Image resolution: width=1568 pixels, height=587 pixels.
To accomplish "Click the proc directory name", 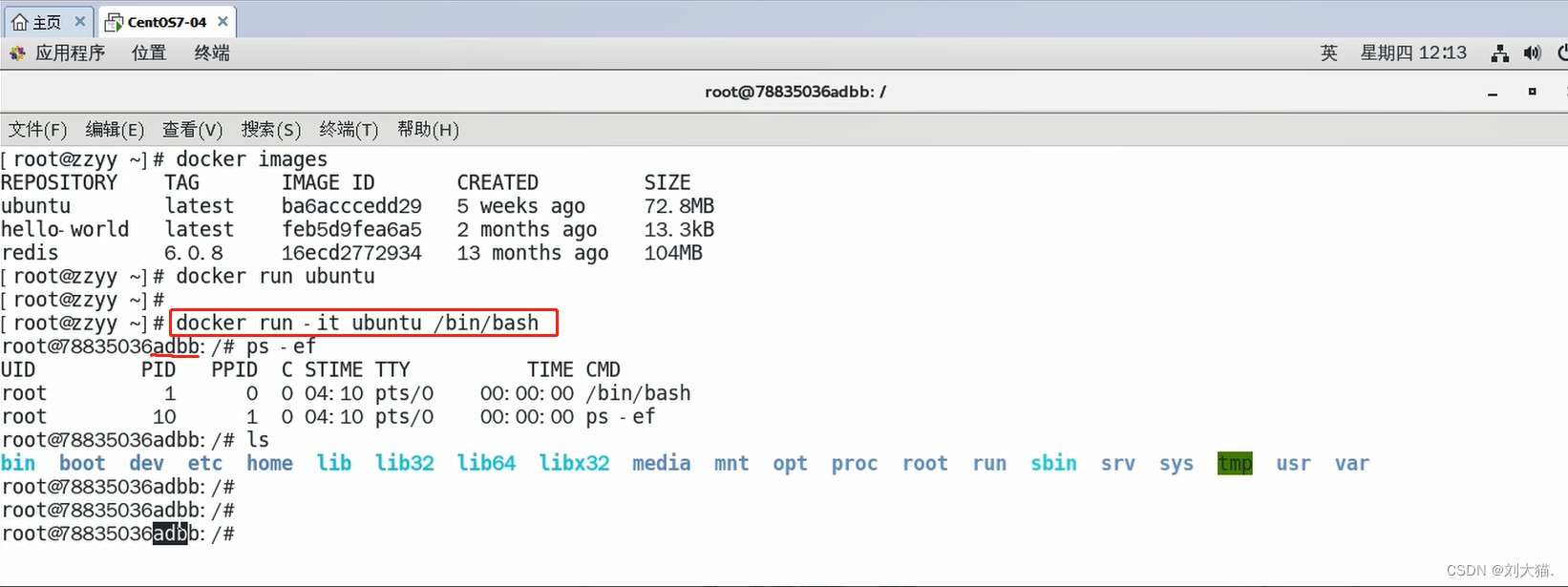I will click(x=854, y=463).
